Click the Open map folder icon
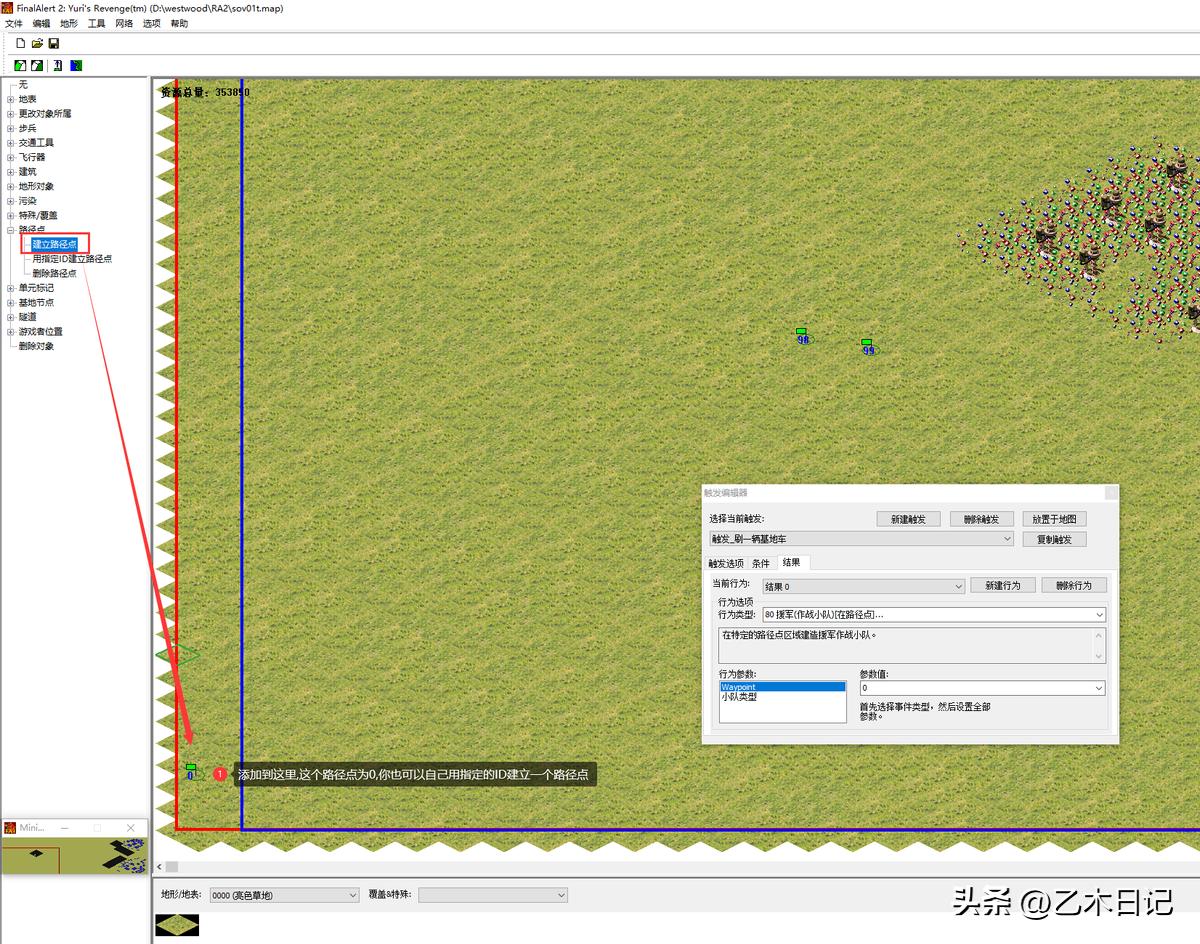Image resolution: width=1200 pixels, height=944 pixels. point(37,44)
